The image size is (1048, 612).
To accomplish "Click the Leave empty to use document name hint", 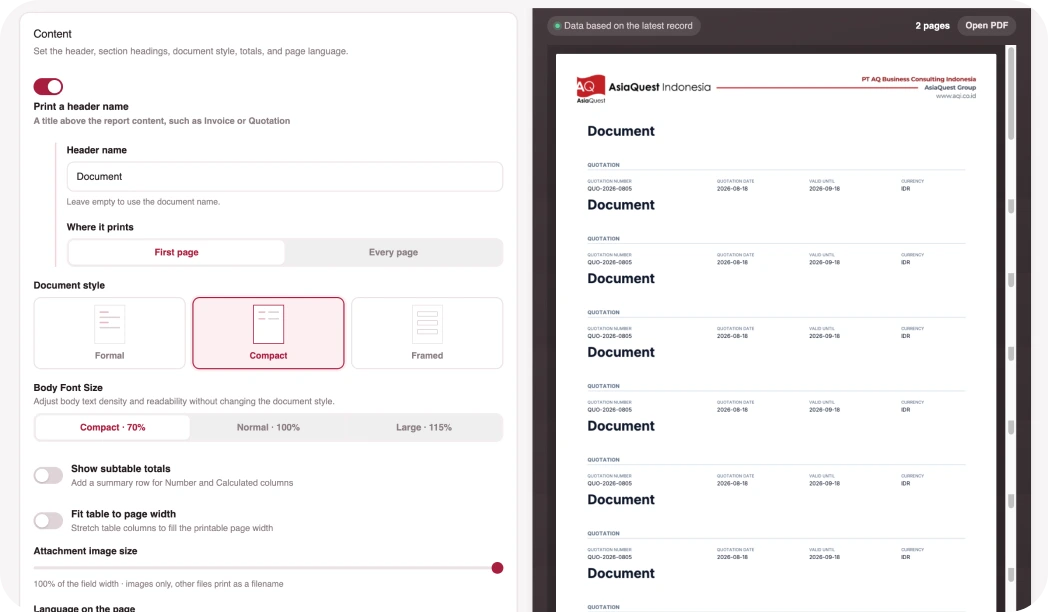I will [x=143, y=202].
